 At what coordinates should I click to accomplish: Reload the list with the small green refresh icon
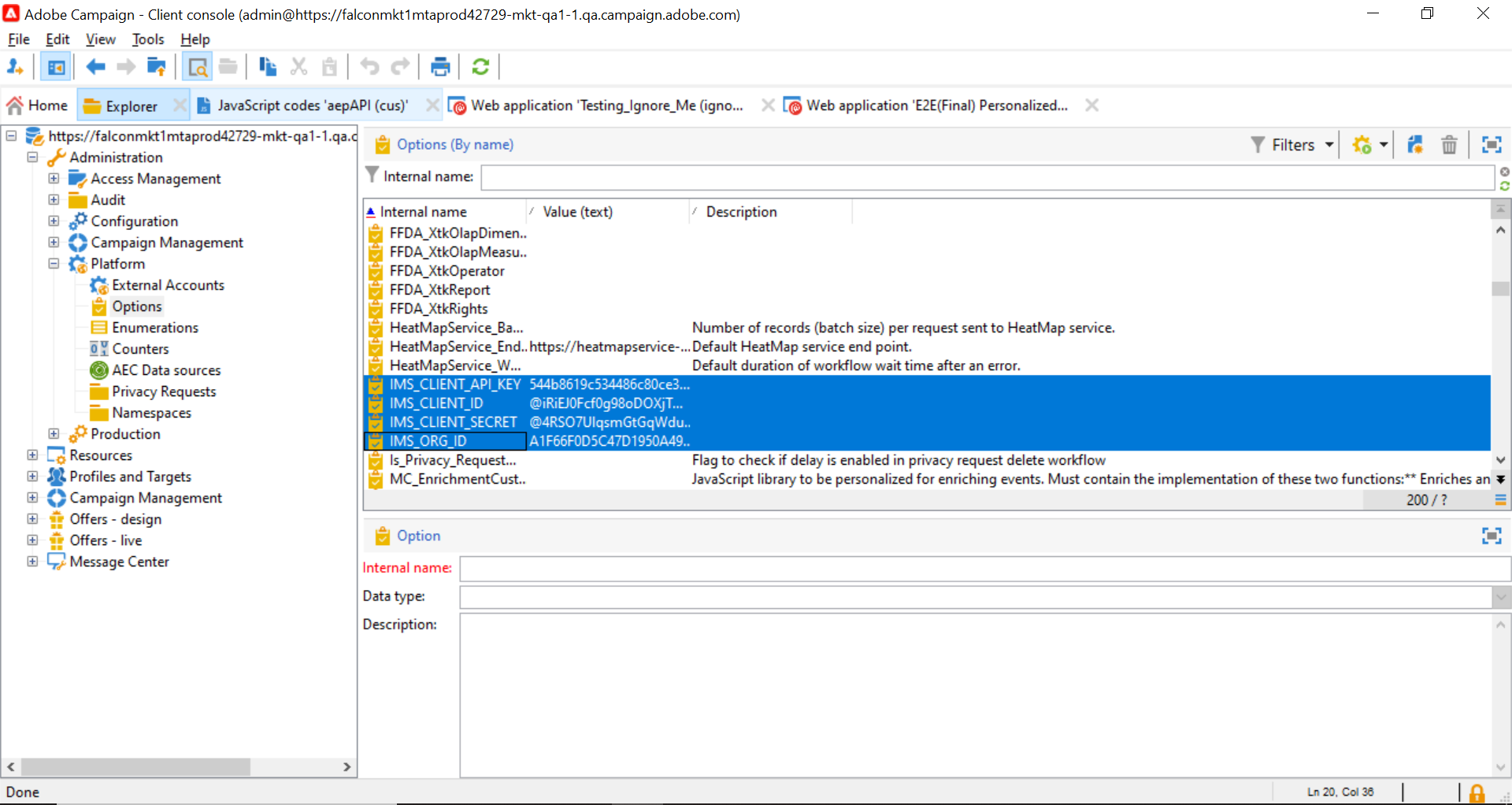1505,186
